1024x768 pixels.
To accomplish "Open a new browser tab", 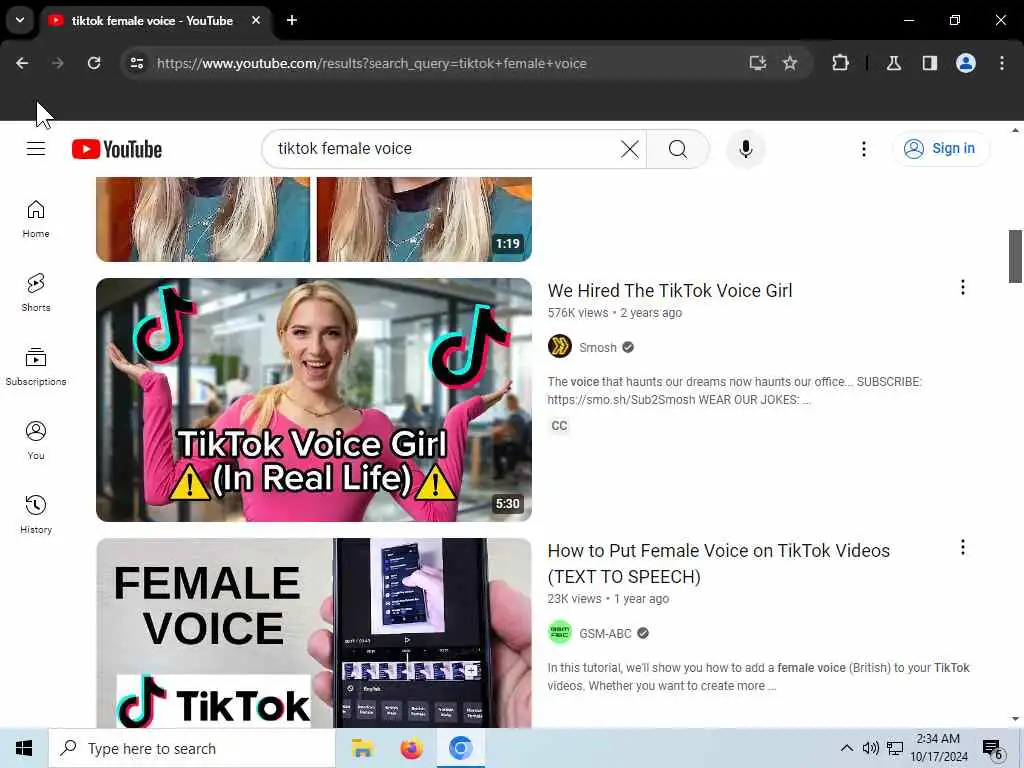I will 292,20.
